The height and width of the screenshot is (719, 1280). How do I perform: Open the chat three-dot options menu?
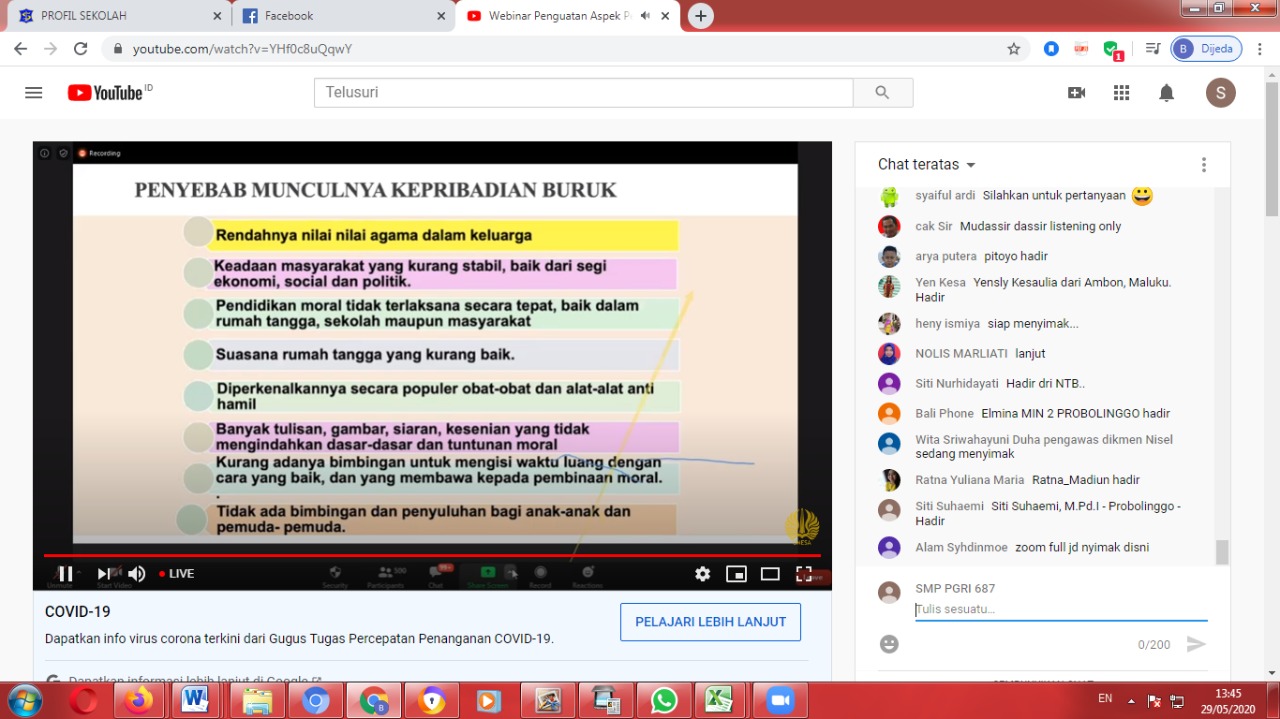(x=1204, y=165)
